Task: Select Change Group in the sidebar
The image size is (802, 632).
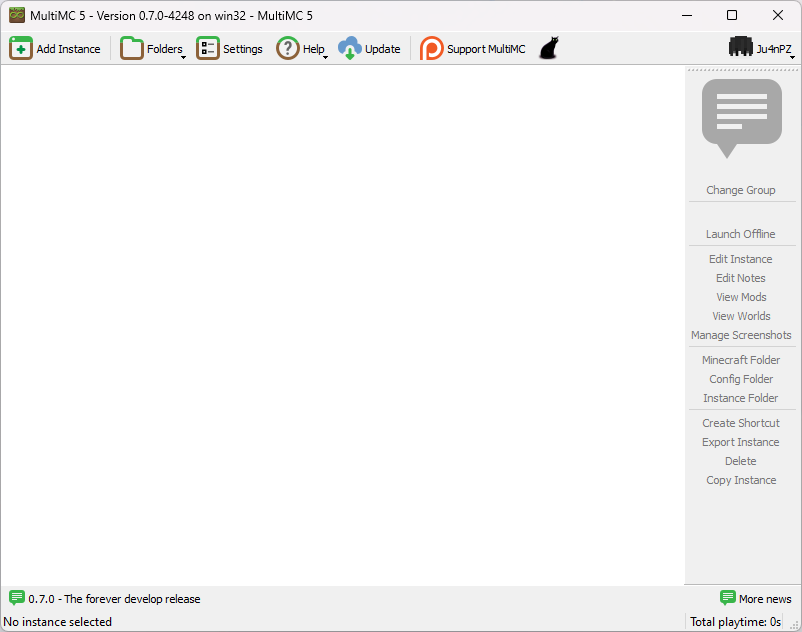Action: pyautogui.click(x=740, y=190)
